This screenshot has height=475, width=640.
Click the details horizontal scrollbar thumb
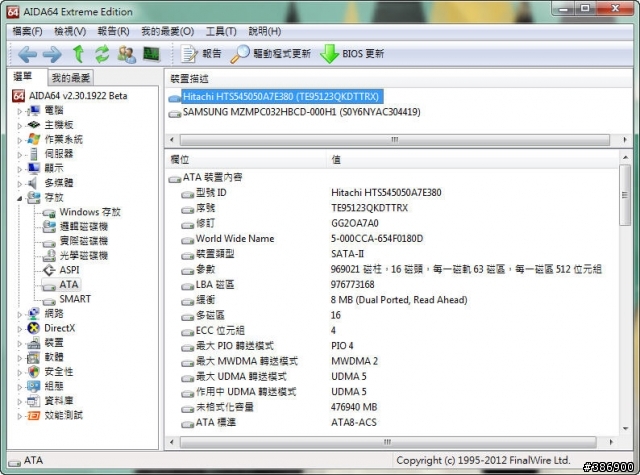click(x=388, y=442)
